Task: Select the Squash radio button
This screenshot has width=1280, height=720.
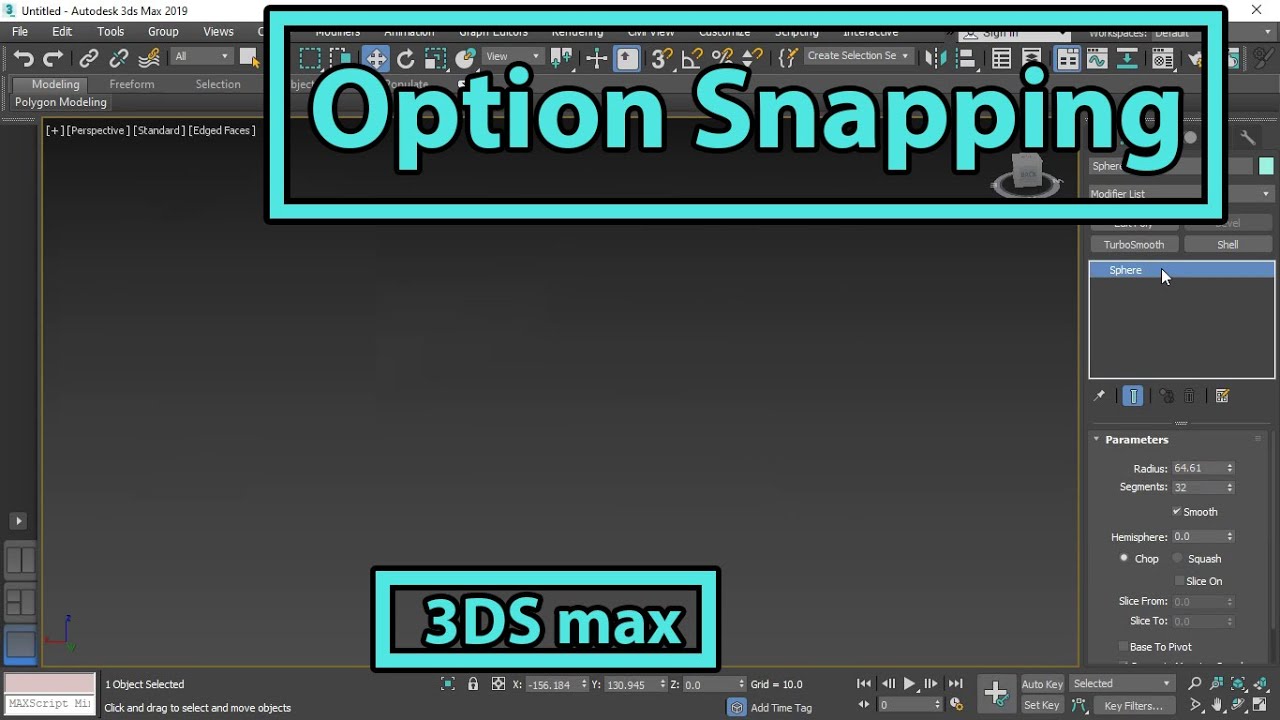Action: (x=1177, y=558)
